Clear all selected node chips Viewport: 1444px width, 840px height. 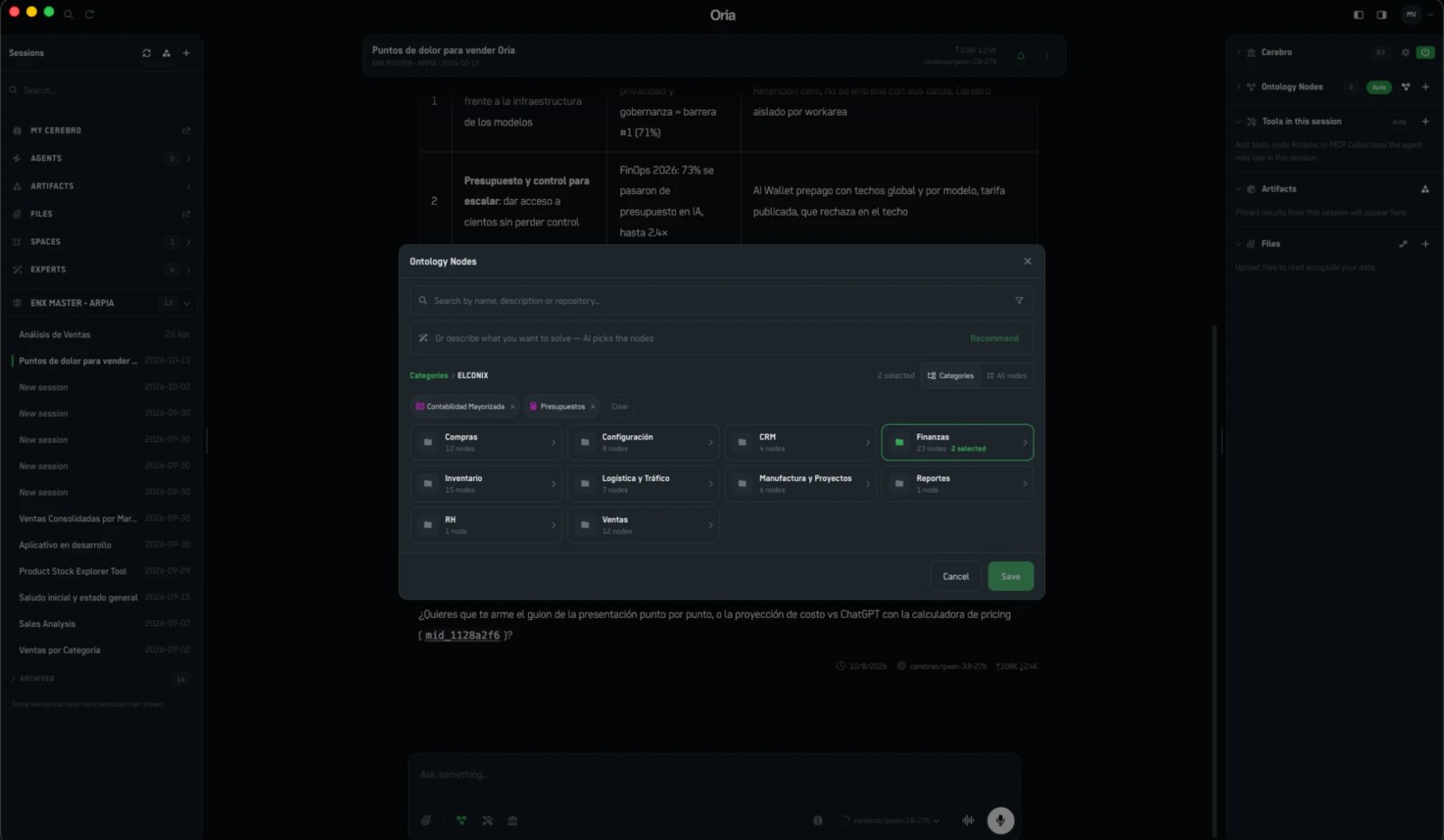(619, 407)
